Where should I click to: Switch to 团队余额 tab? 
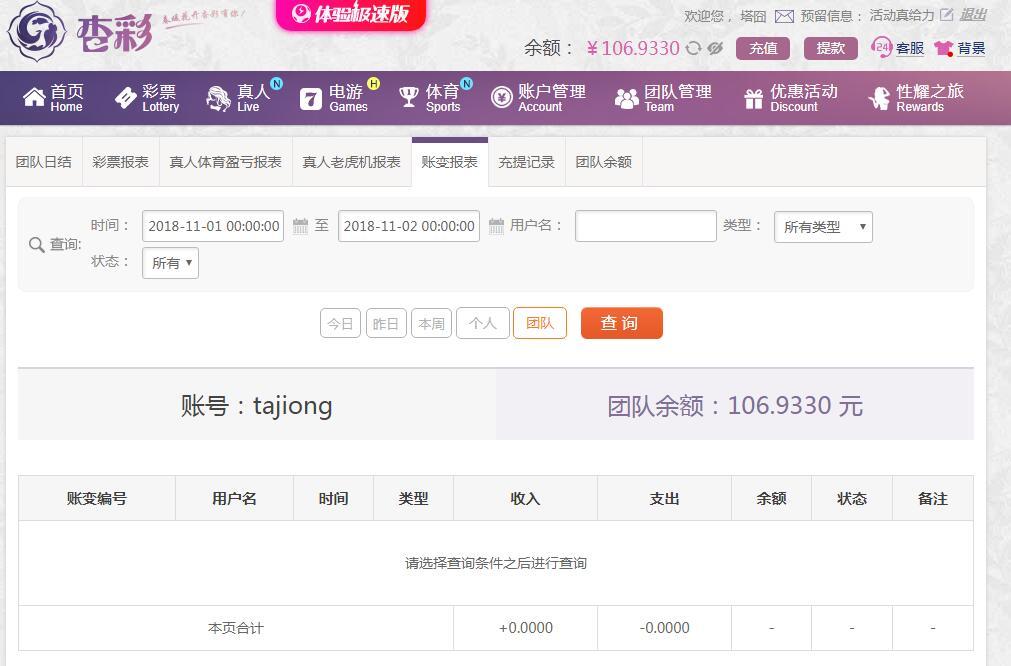pyautogui.click(x=604, y=162)
